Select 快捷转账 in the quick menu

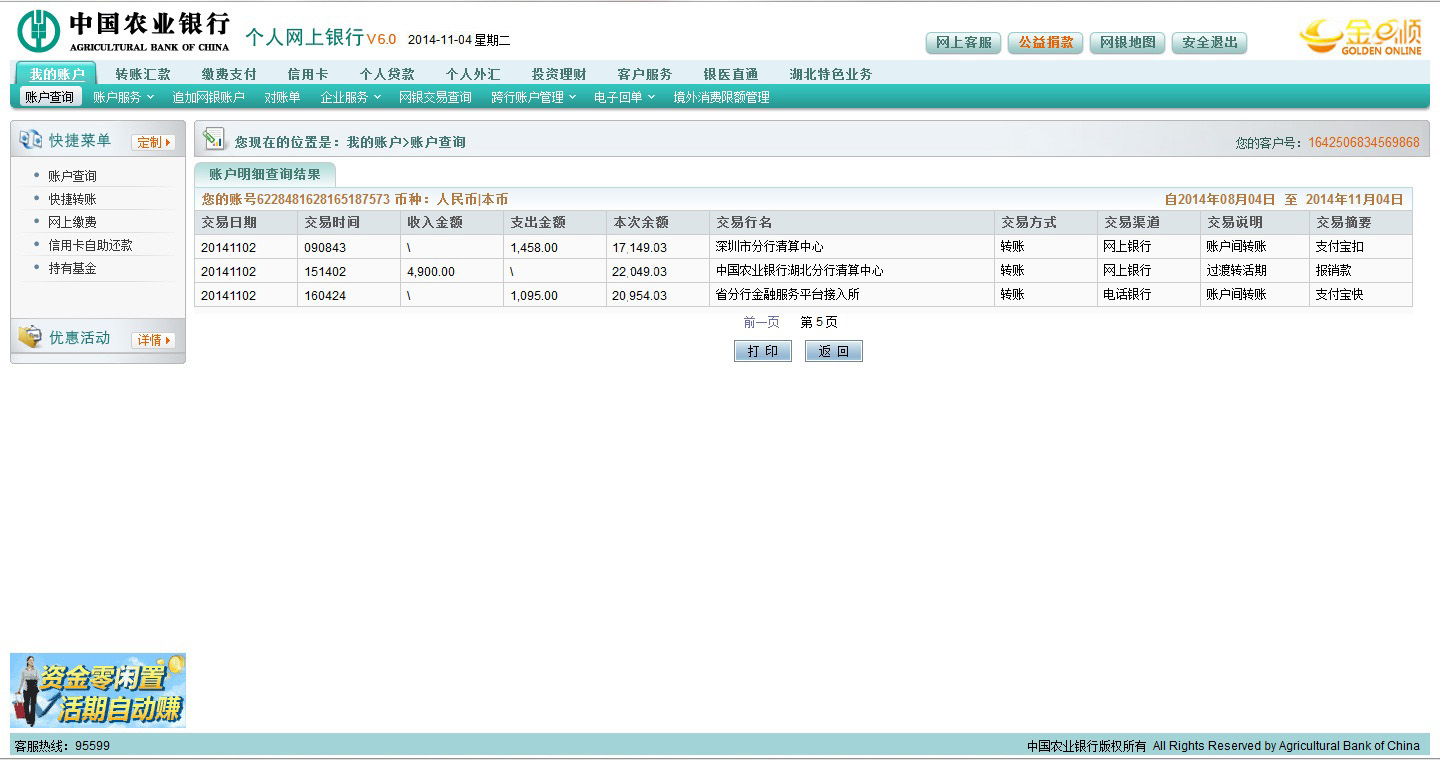click(x=72, y=199)
